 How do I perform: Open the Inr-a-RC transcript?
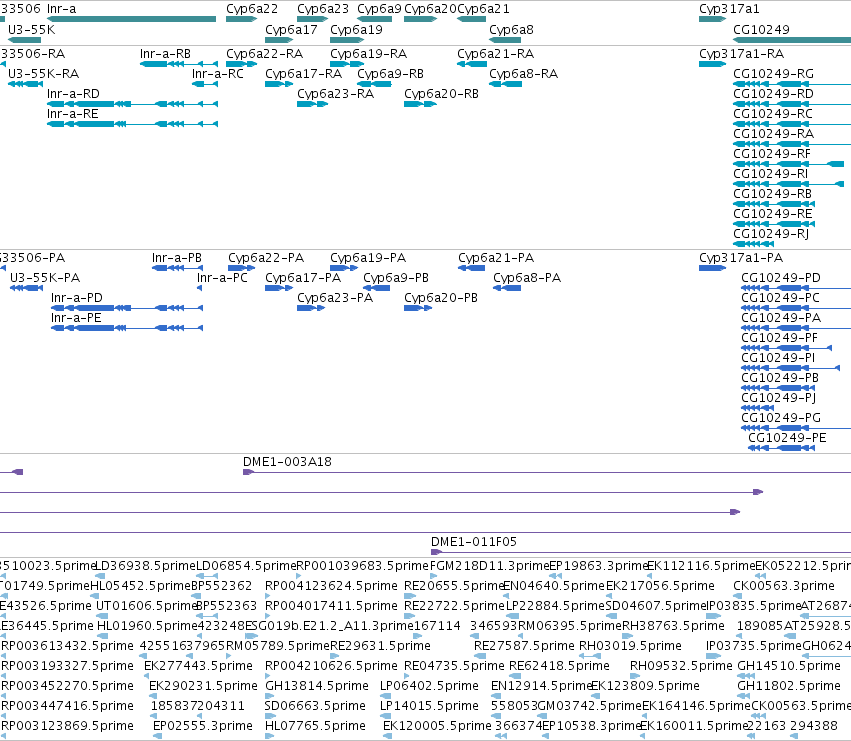tap(205, 84)
